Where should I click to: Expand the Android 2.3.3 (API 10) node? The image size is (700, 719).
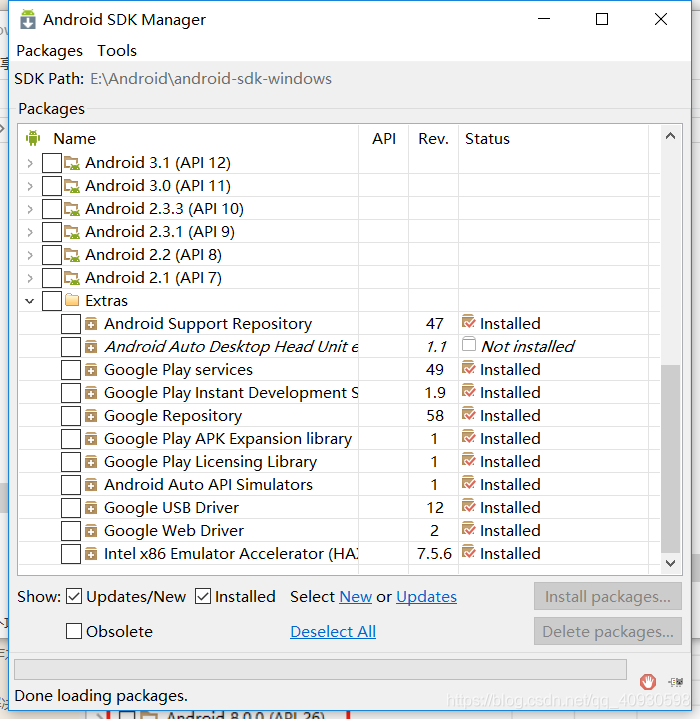click(x=30, y=209)
